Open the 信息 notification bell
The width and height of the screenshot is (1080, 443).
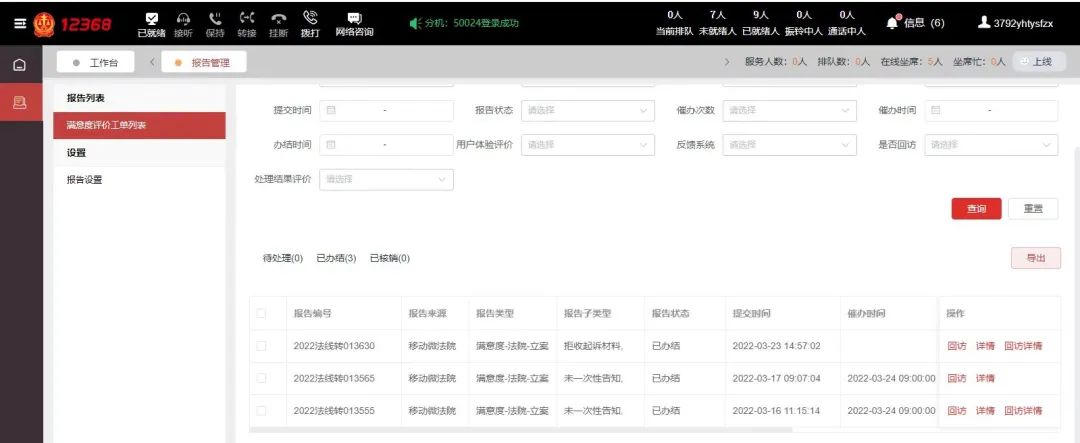tap(893, 23)
